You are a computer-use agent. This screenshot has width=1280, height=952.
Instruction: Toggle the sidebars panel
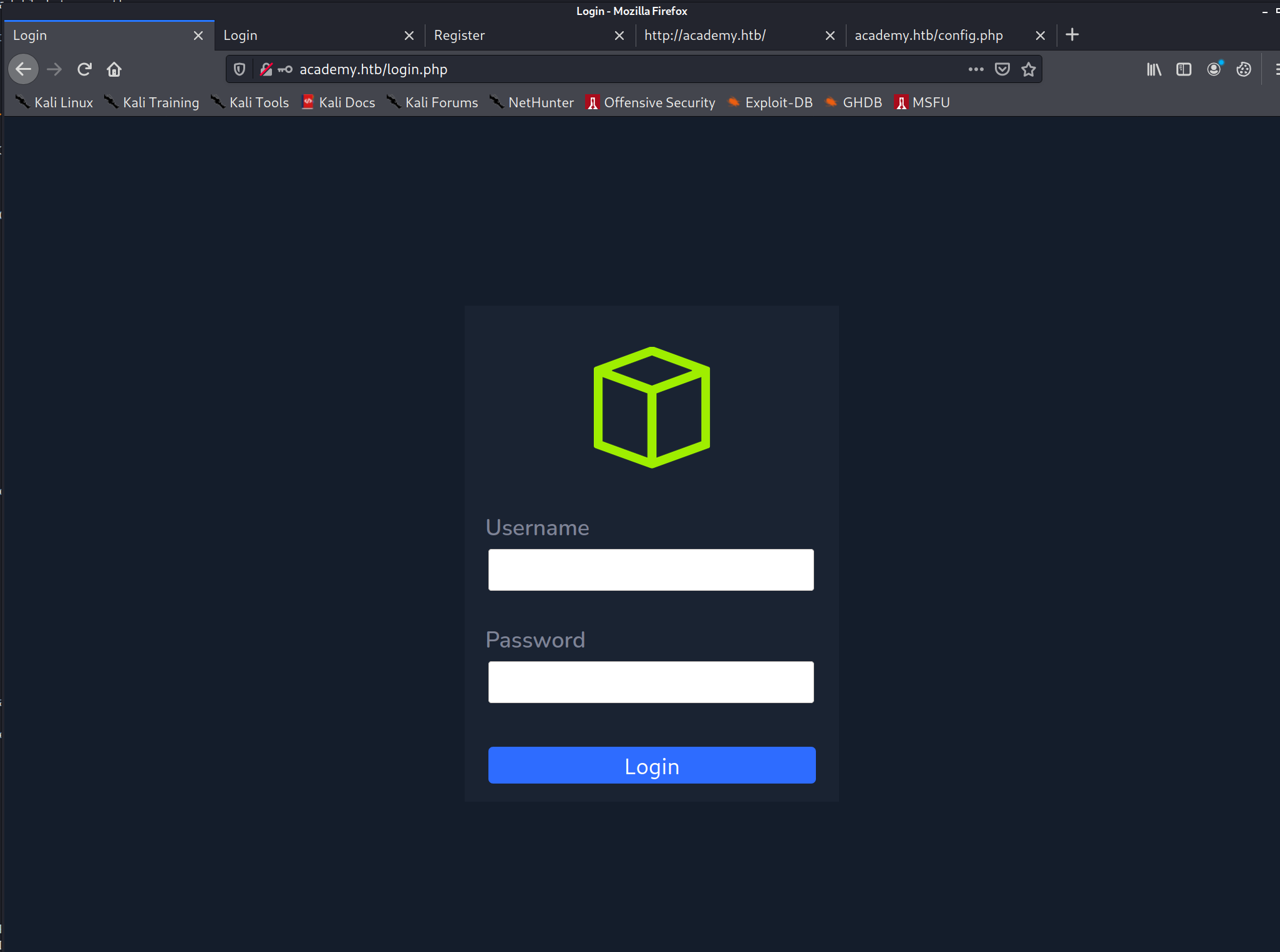1183,69
